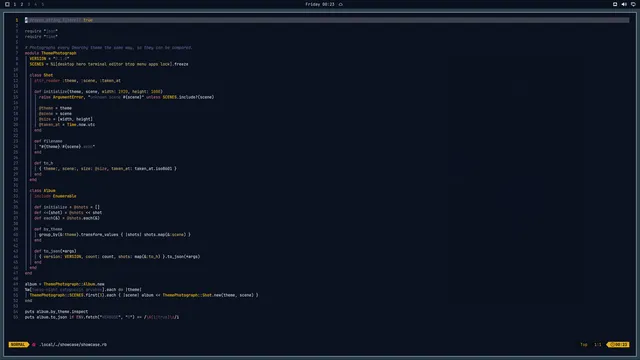Viewport: 640px width, 360px height.
Task: Switch to workspace 3
Action: coord(29,4)
